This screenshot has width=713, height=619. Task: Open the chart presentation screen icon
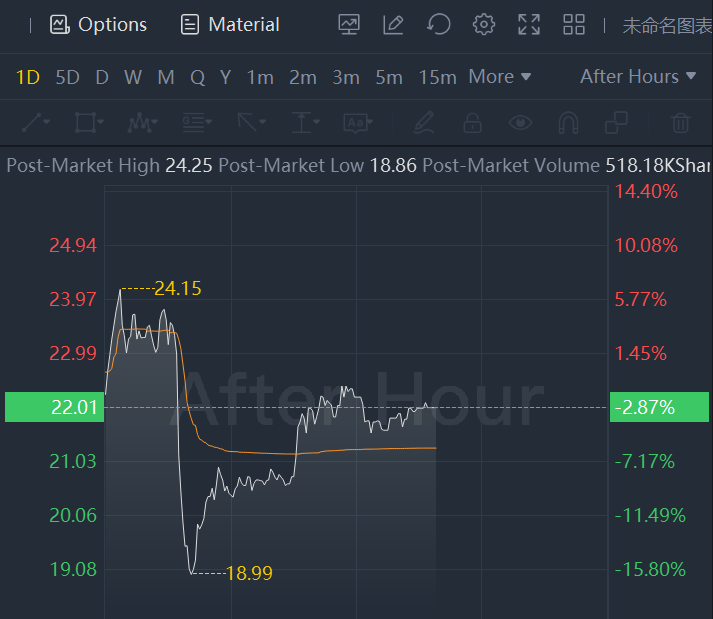tap(349, 25)
